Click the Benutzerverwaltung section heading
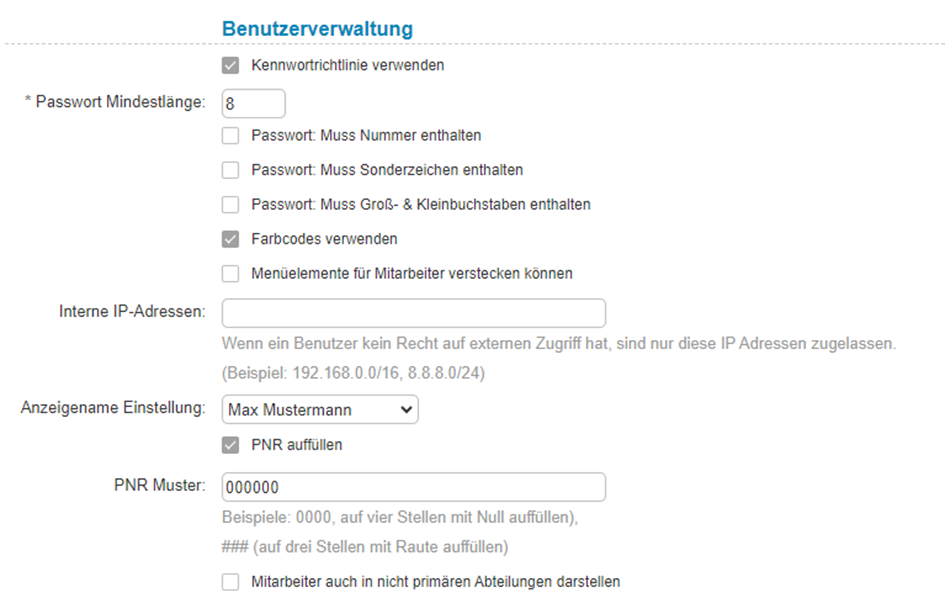 click(x=317, y=29)
